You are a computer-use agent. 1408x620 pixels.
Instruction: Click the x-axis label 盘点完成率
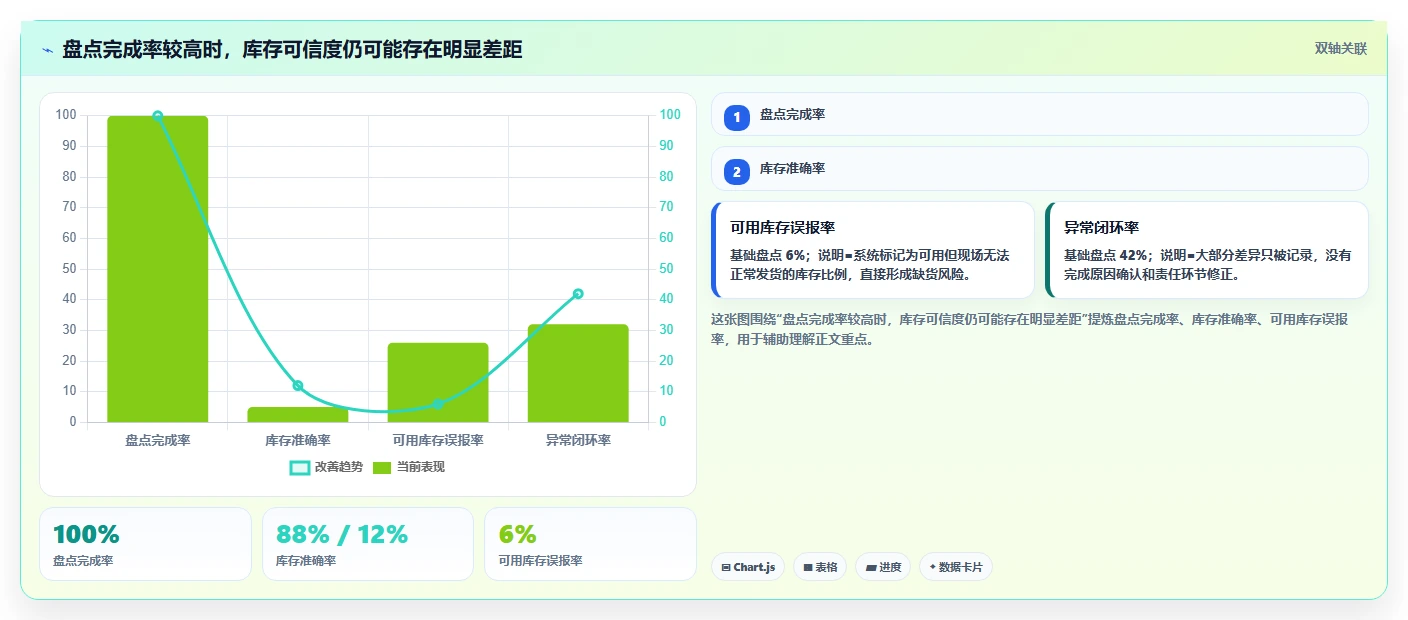(157, 440)
